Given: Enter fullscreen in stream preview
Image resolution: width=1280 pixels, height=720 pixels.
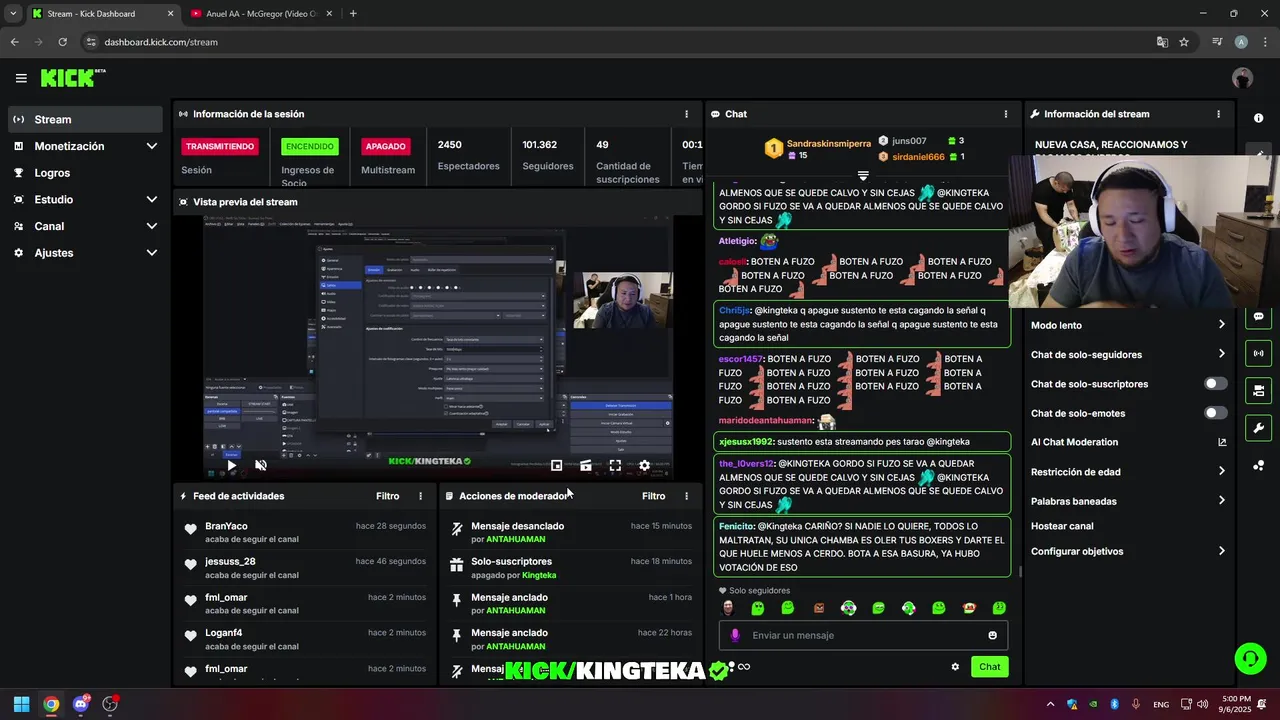Looking at the screenshot, I should click(615, 465).
